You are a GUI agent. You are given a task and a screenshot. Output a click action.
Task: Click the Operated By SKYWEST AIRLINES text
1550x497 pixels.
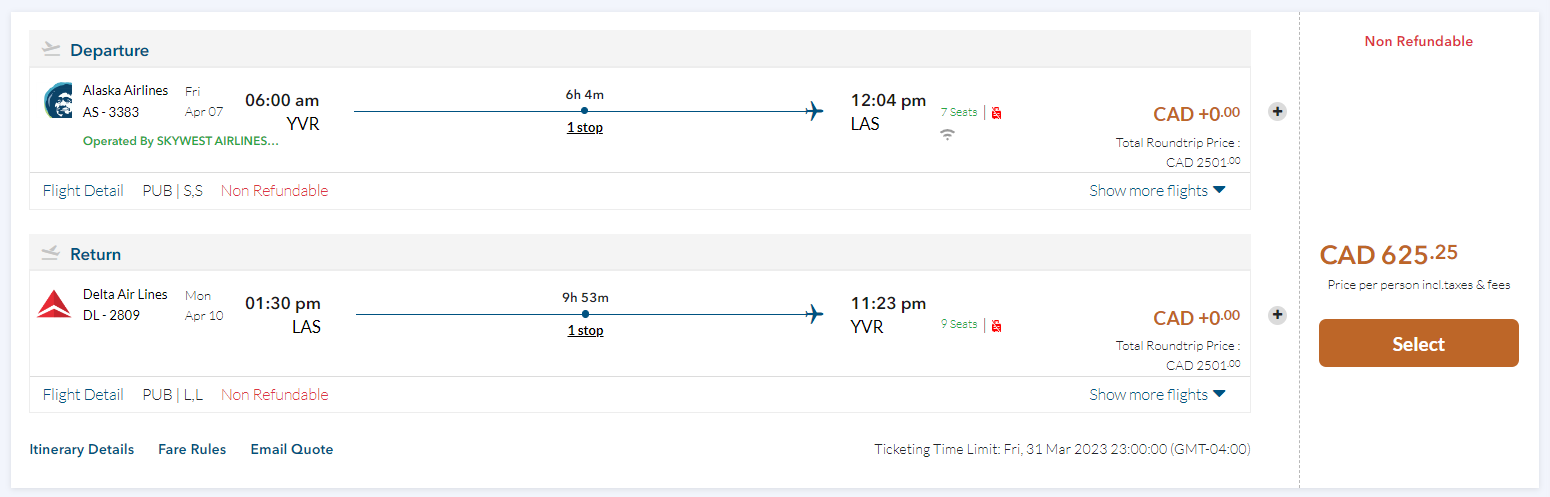(181, 141)
